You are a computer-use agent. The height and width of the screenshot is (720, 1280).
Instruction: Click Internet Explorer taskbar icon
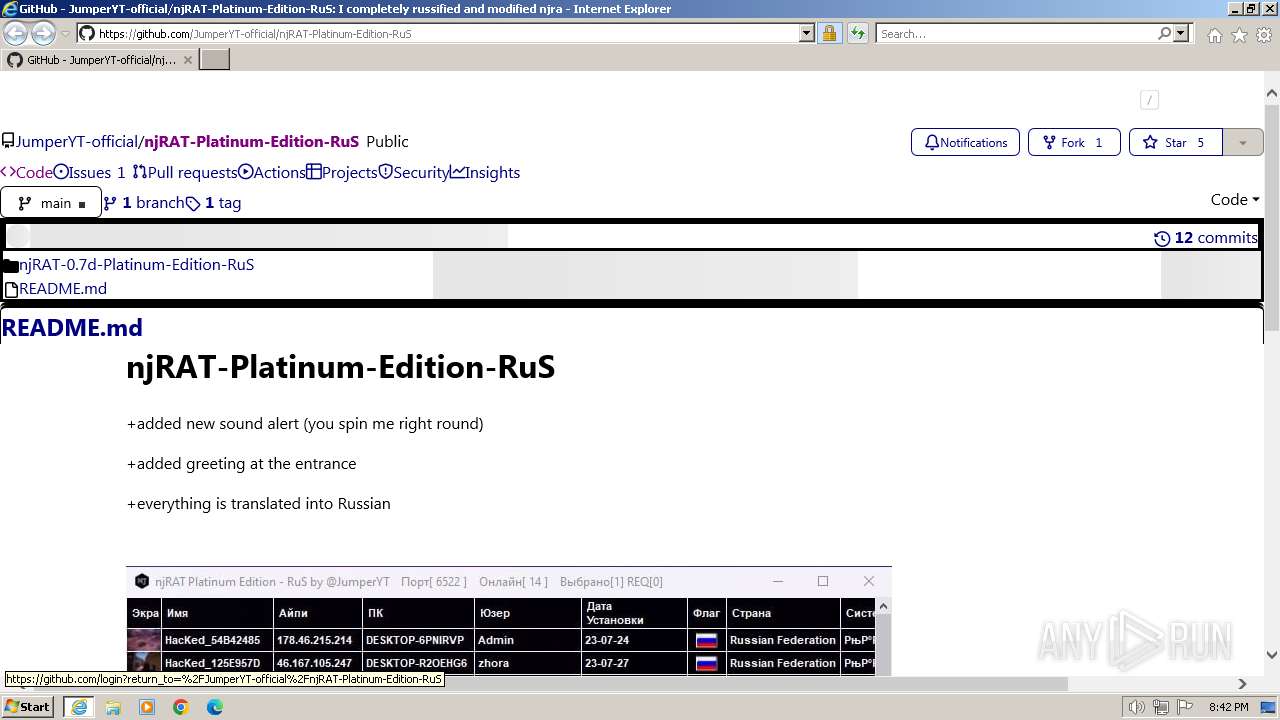click(x=79, y=707)
